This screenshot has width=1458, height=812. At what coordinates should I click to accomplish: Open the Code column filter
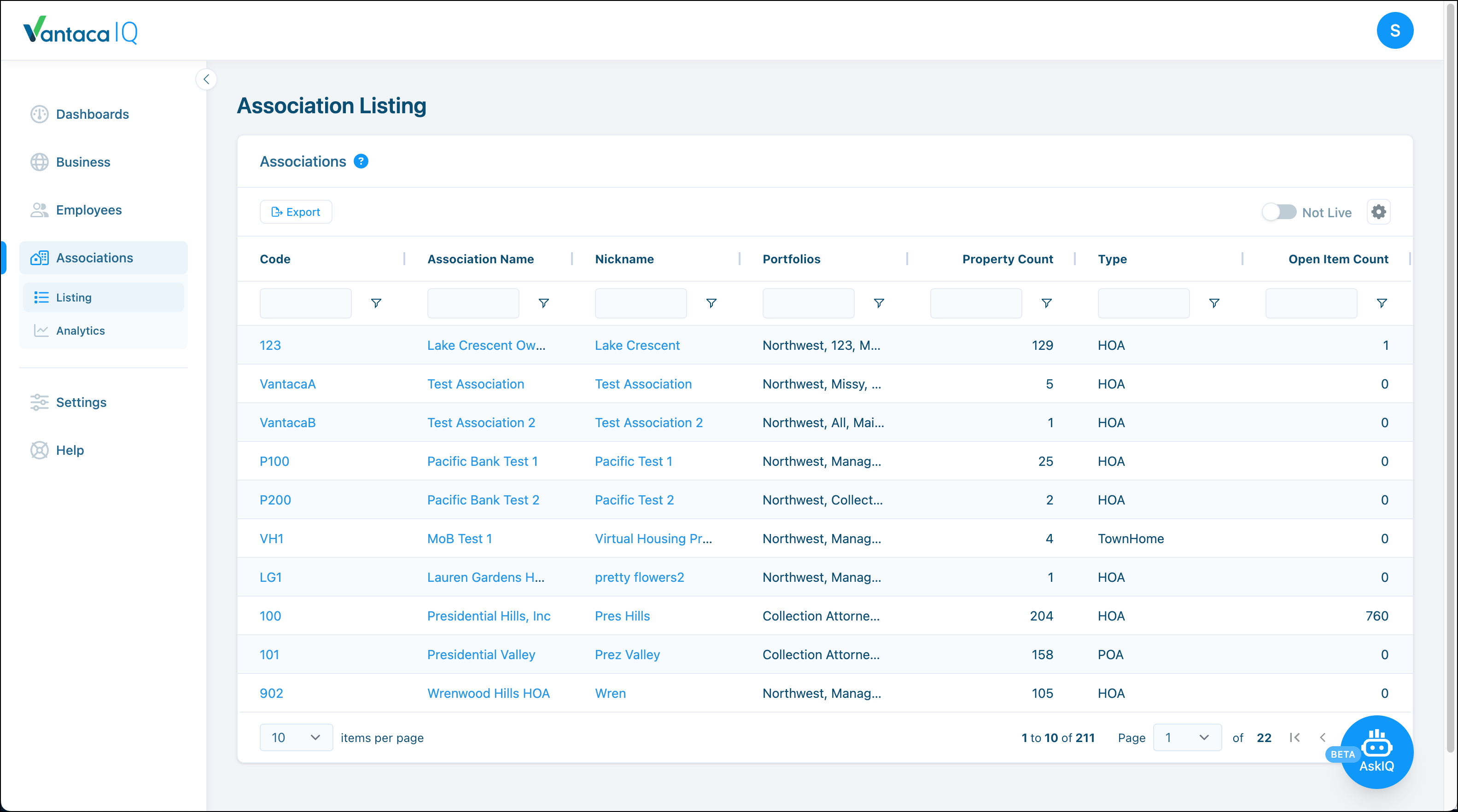pyautogui.click(x=376, y=303)
